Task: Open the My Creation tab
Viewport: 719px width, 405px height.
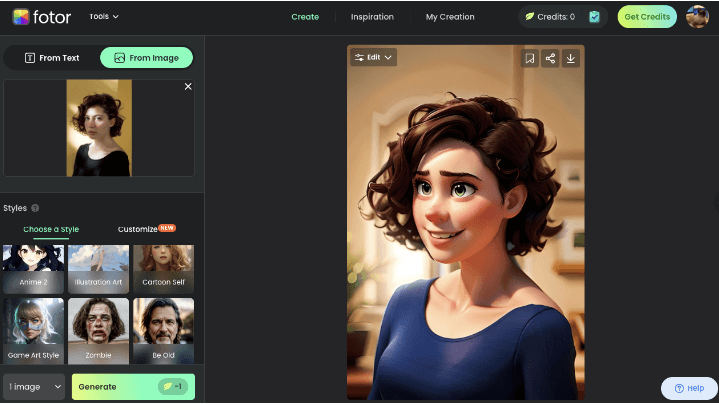Action: click(450, 17)
